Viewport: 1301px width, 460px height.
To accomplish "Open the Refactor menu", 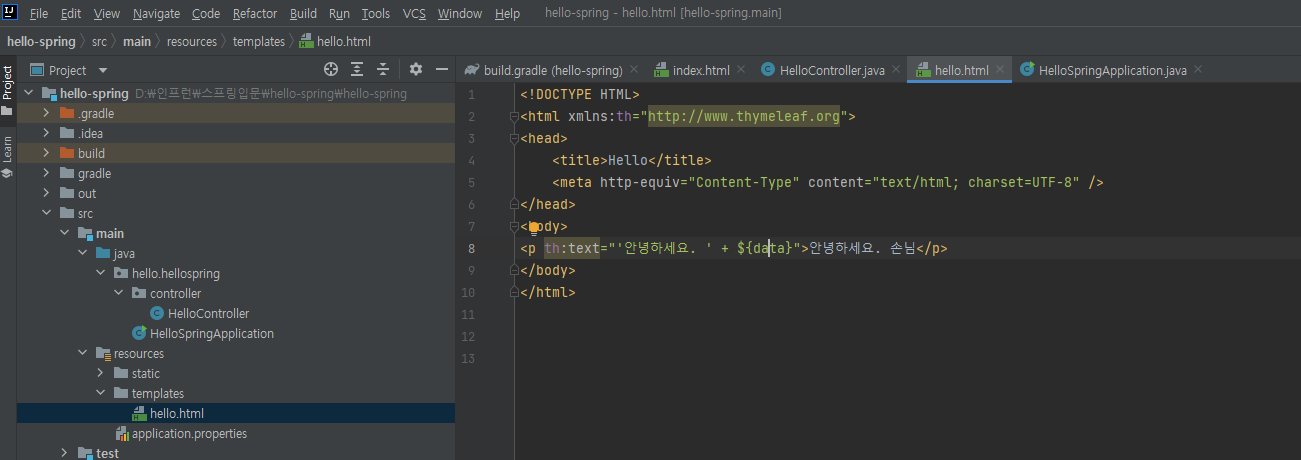I will point(255,14).
